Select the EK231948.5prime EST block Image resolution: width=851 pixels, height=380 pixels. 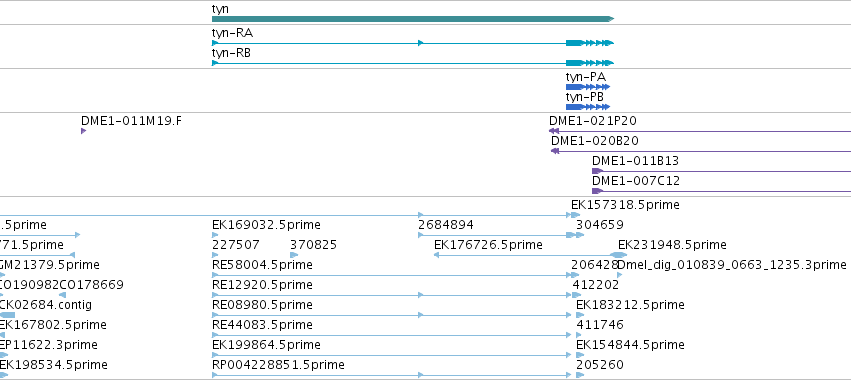(x=618, y=255)
